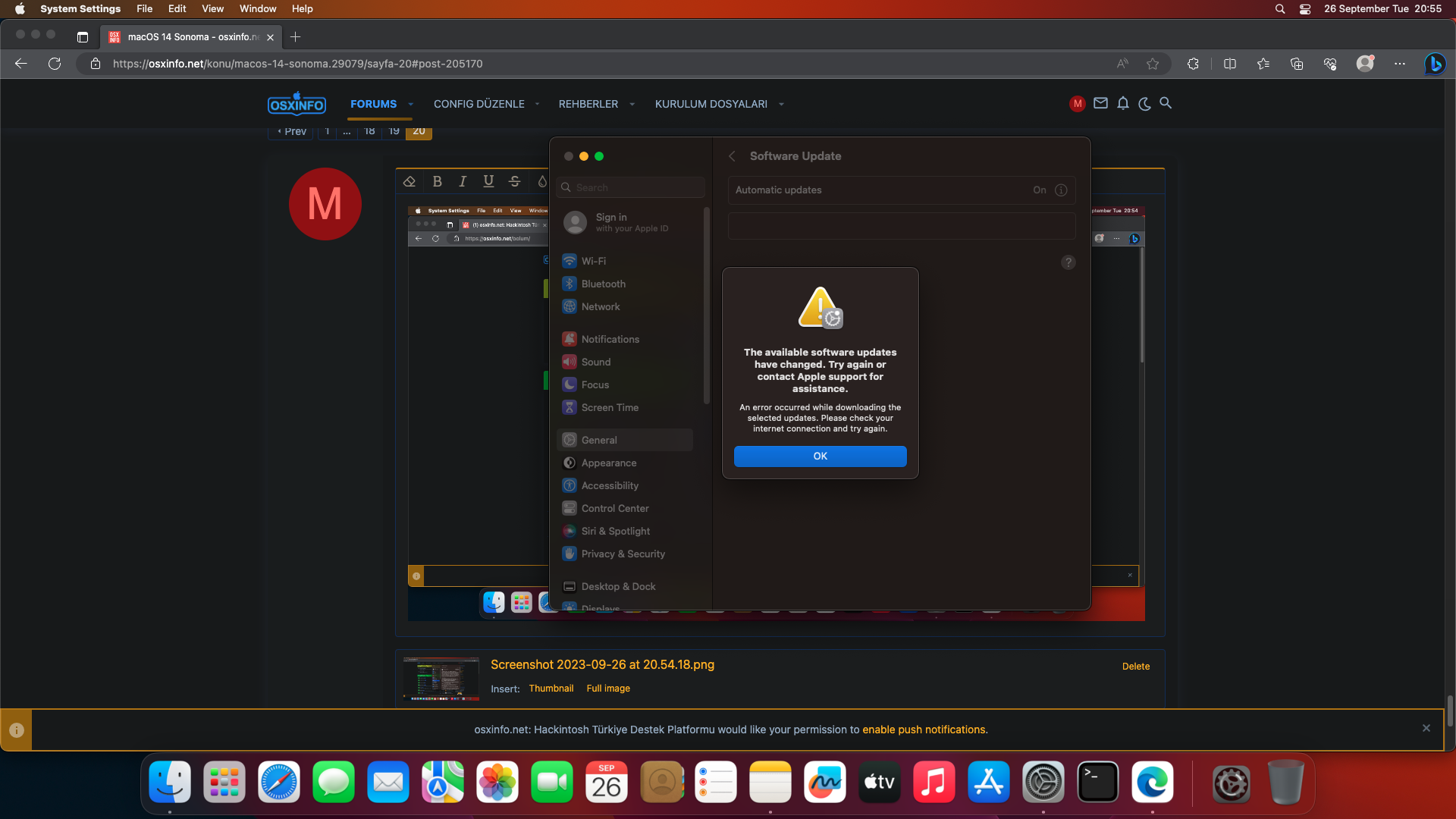Apply strikethrough in the post editor

(x=514, y=181)
